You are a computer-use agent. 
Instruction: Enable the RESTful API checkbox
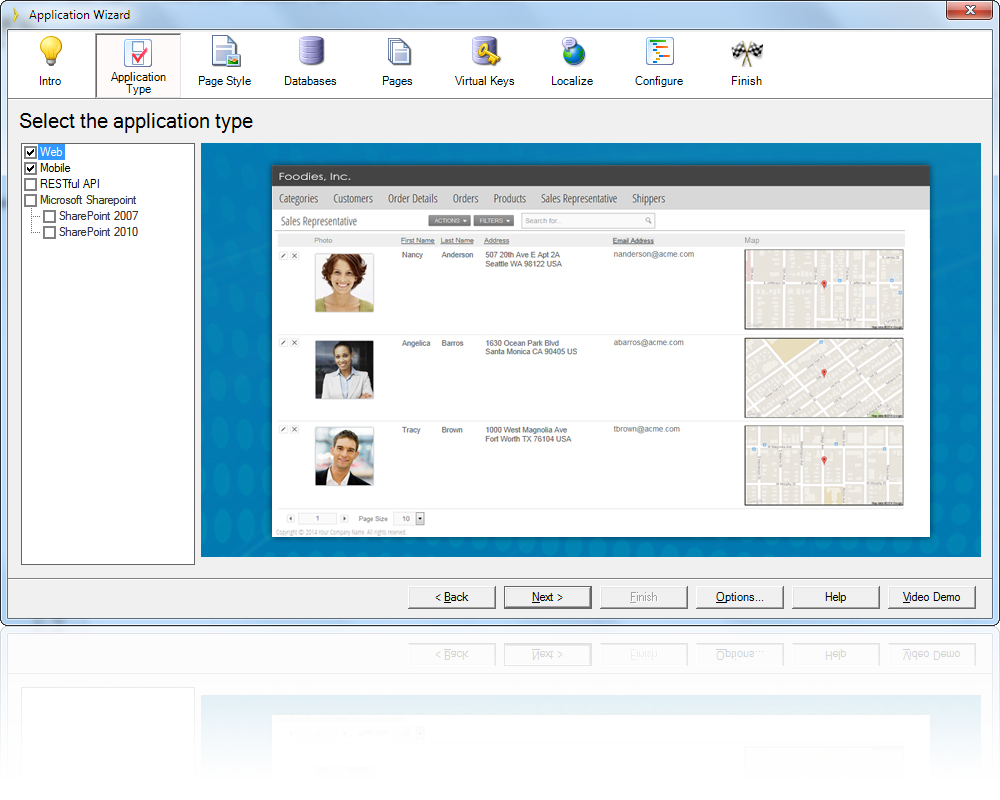(31, 183)
